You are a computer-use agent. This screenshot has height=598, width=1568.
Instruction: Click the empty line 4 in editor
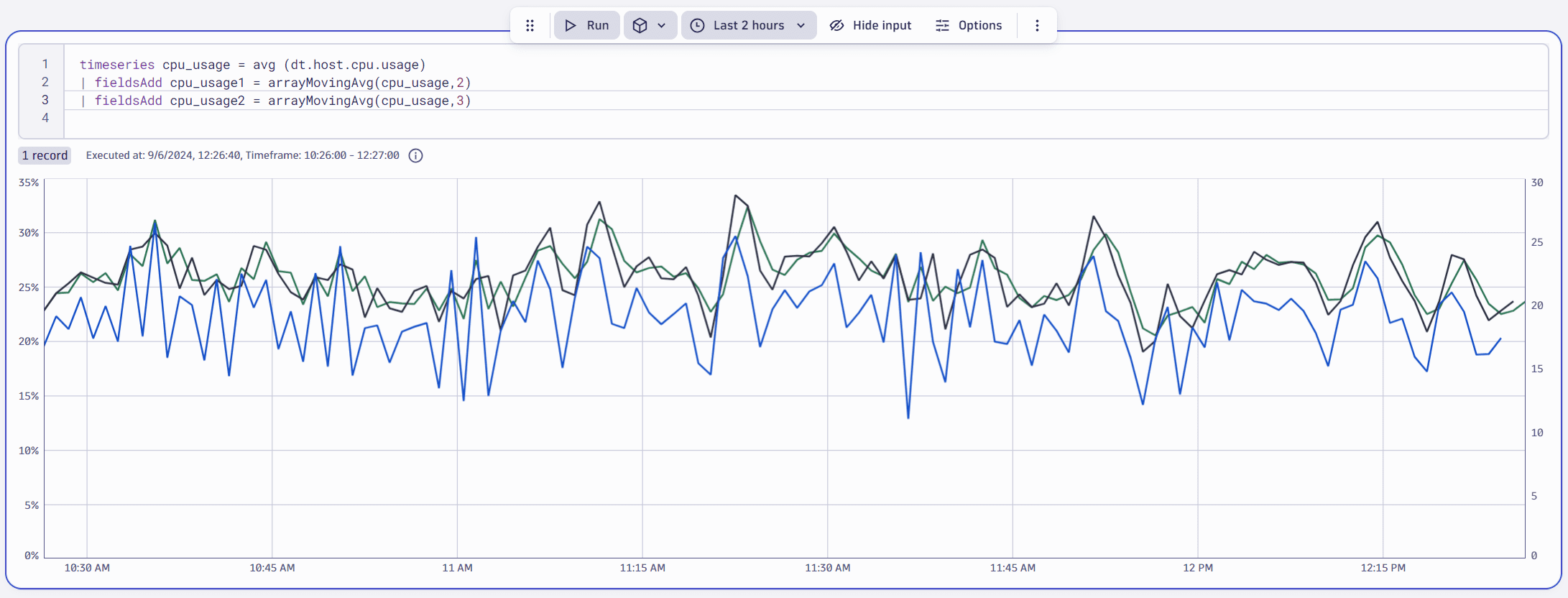[805, 119]
